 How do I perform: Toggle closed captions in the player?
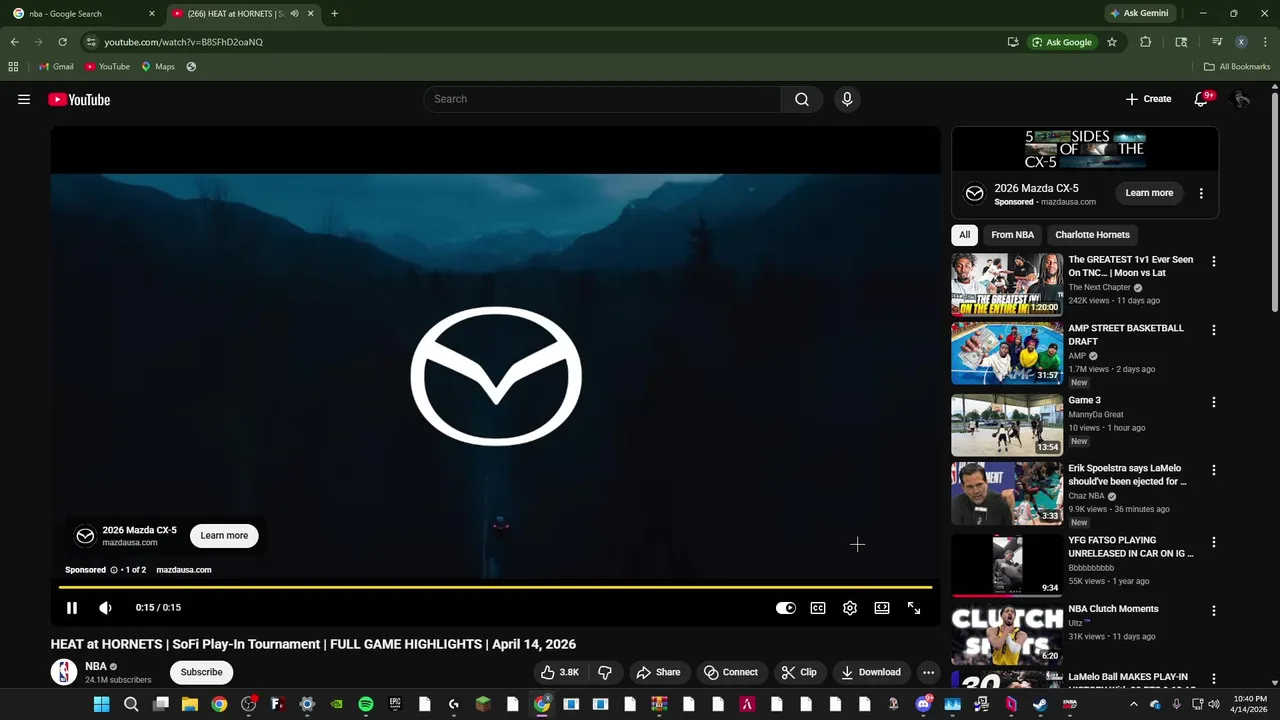[818, 608]
